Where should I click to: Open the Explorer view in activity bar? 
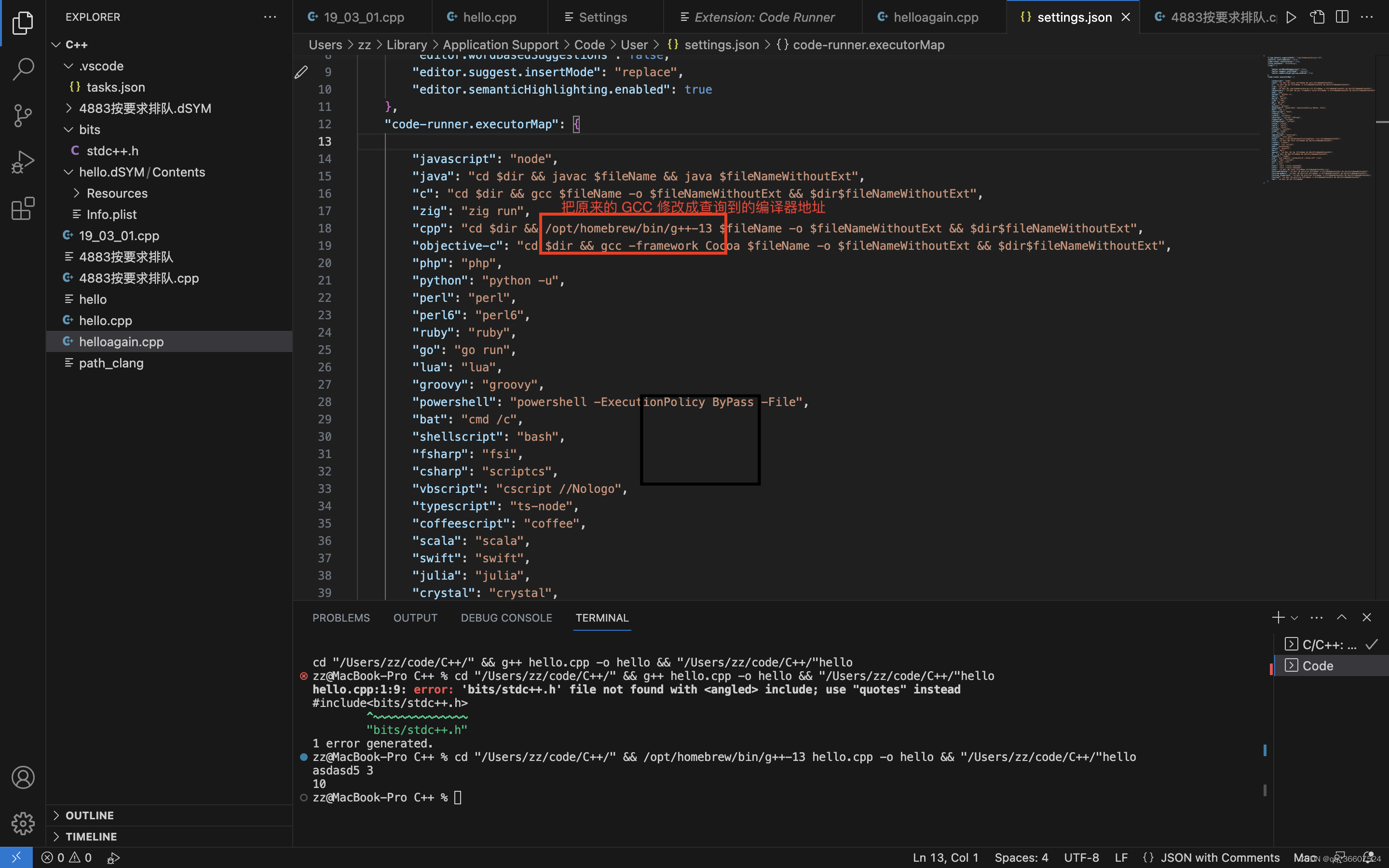point(22,23)
